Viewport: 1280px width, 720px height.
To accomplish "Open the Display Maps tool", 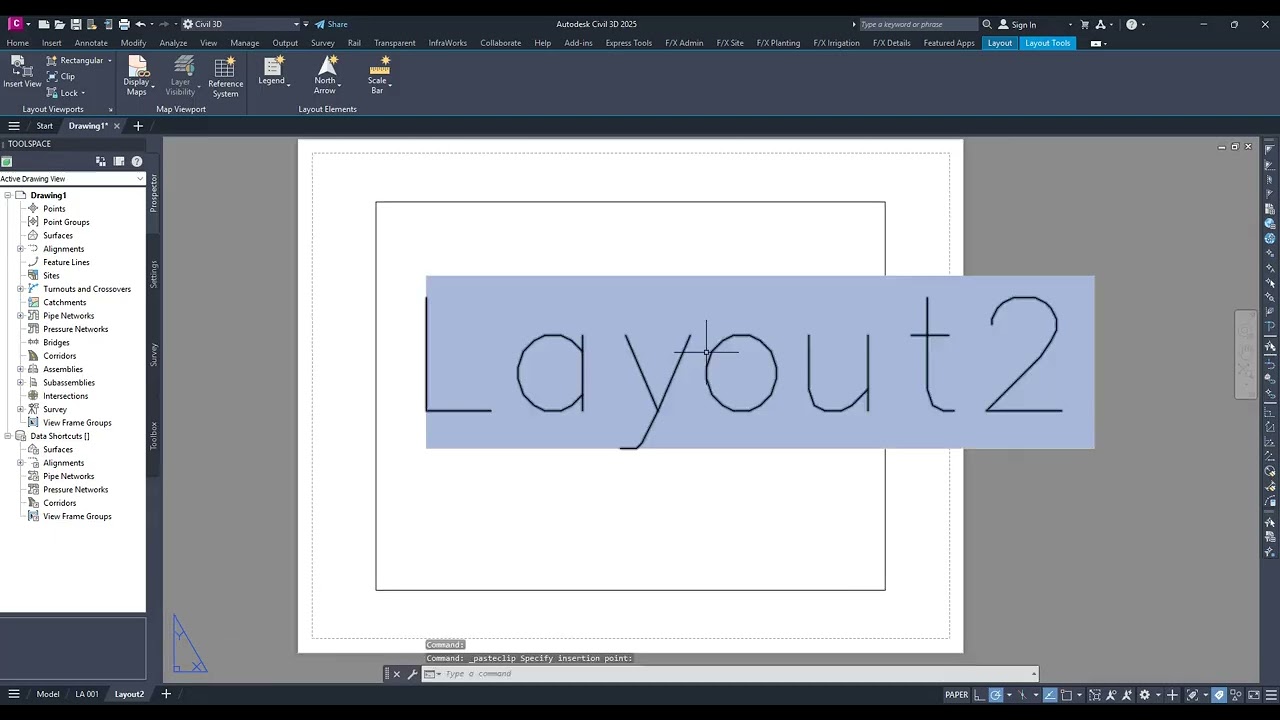I will 137,76.
